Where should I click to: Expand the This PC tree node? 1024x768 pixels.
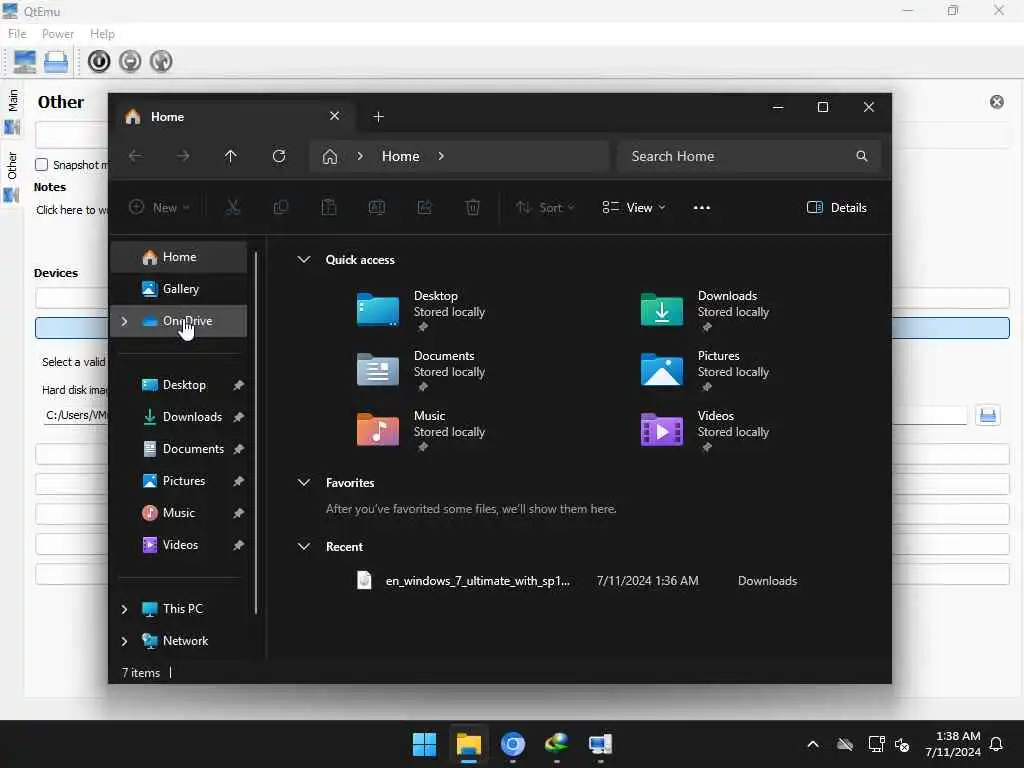click(124, 609)
